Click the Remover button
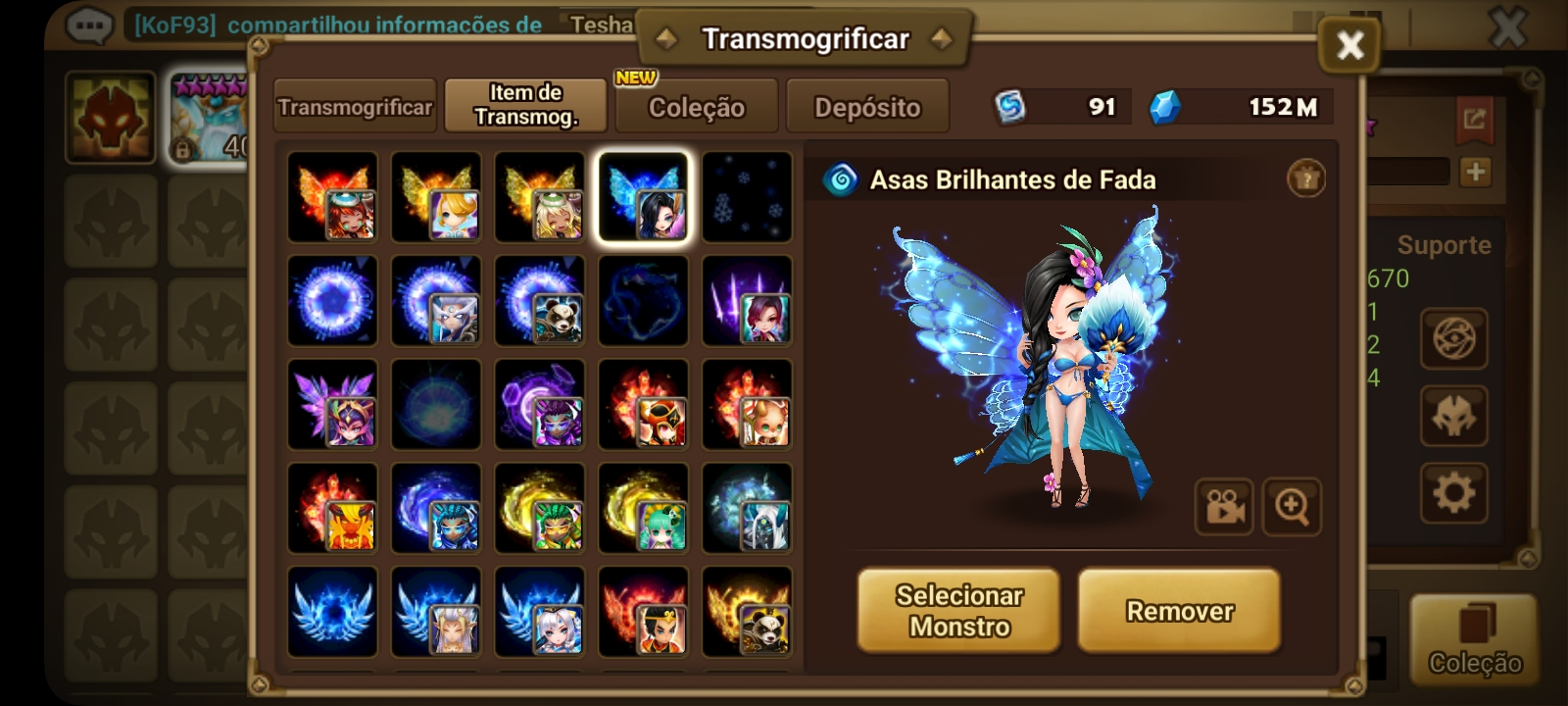 click(x=1180, y=610)
